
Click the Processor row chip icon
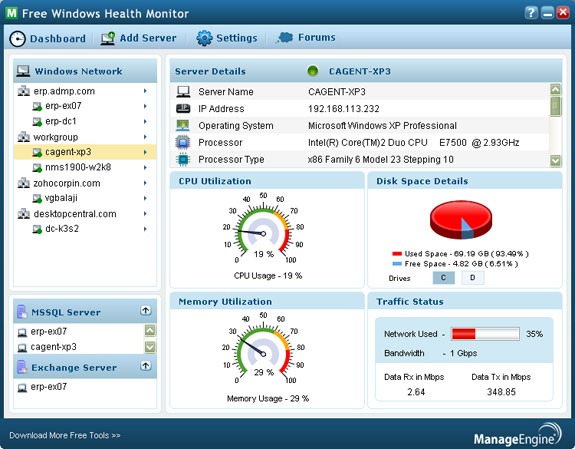click(183, 142)
